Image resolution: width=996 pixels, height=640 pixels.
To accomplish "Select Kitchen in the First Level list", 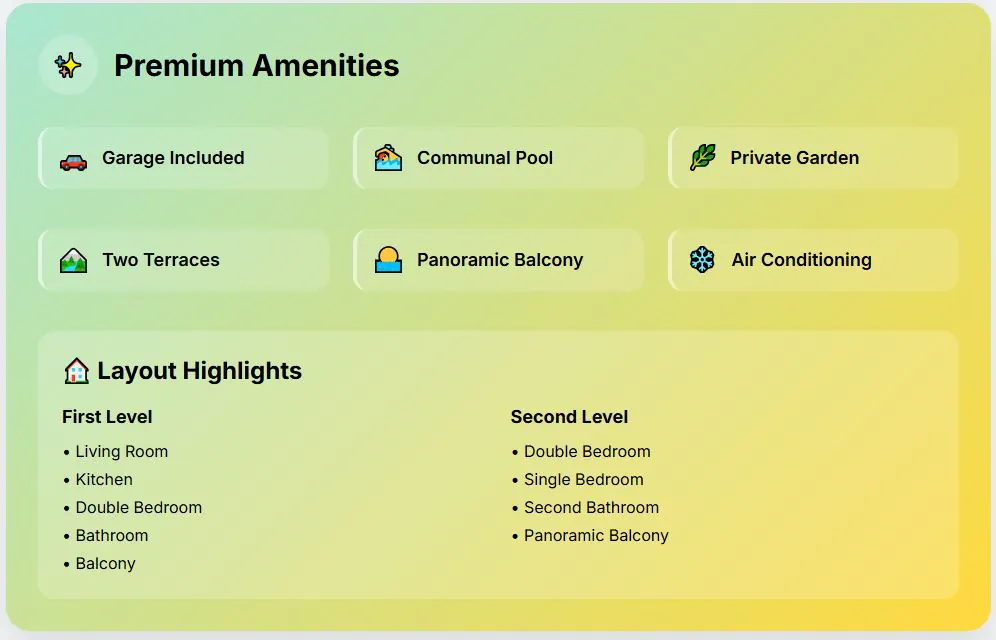I will [104, 480].
